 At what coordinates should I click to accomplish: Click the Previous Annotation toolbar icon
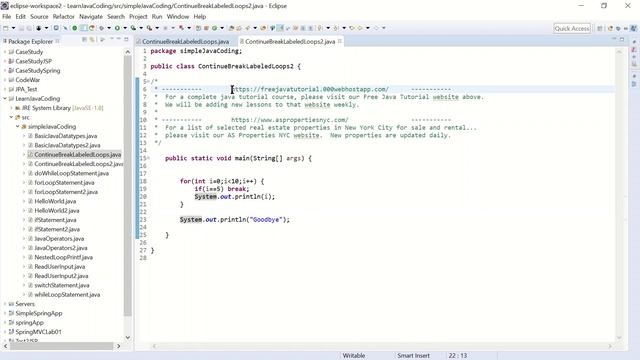(x=336, y=28)
